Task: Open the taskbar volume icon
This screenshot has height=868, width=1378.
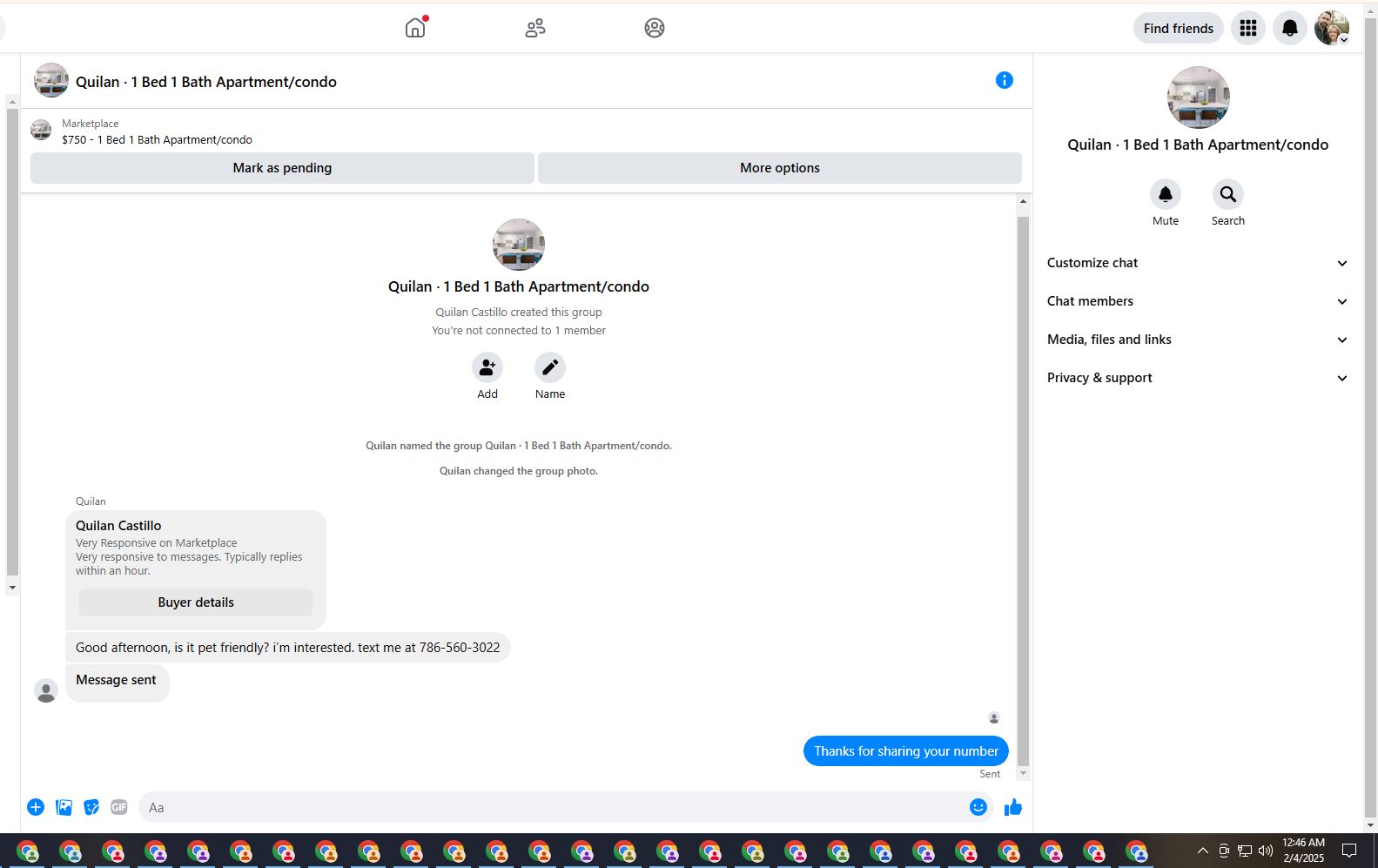Action: tap(1266, 851)
